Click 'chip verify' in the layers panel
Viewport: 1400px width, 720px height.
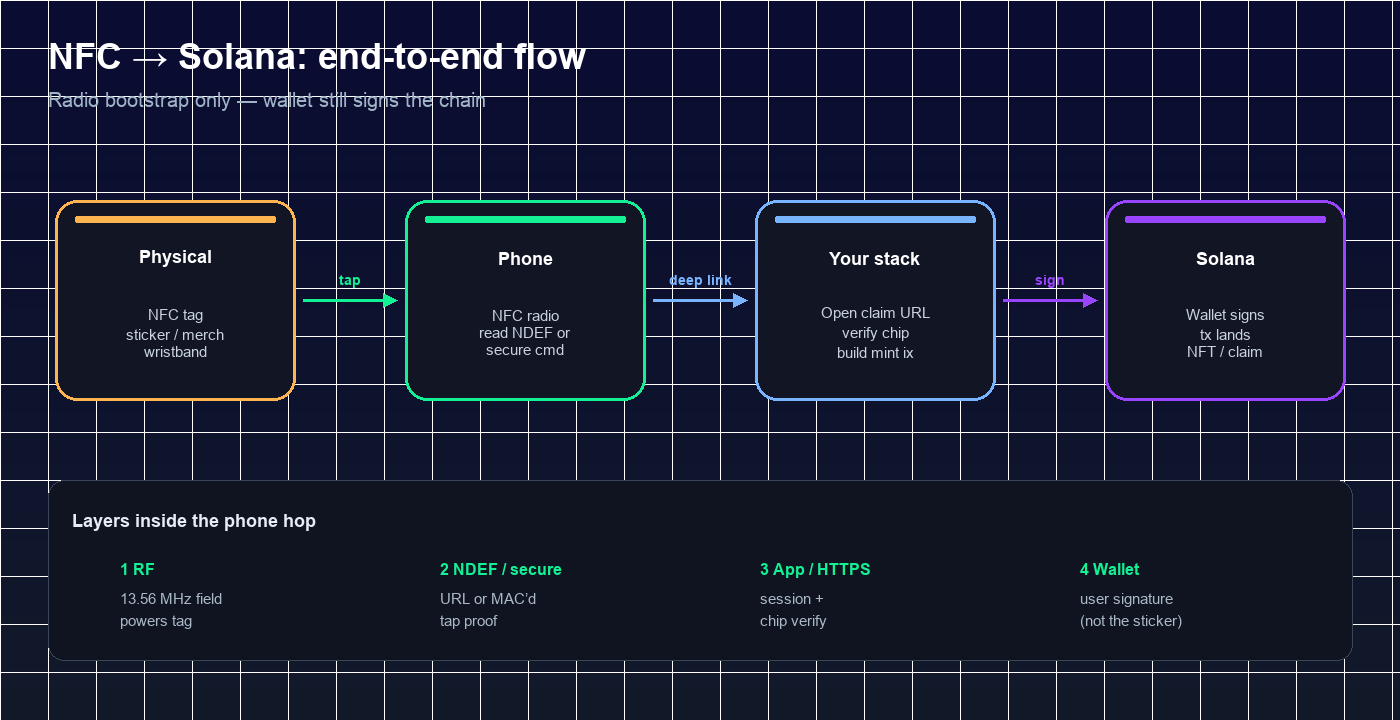793,621
